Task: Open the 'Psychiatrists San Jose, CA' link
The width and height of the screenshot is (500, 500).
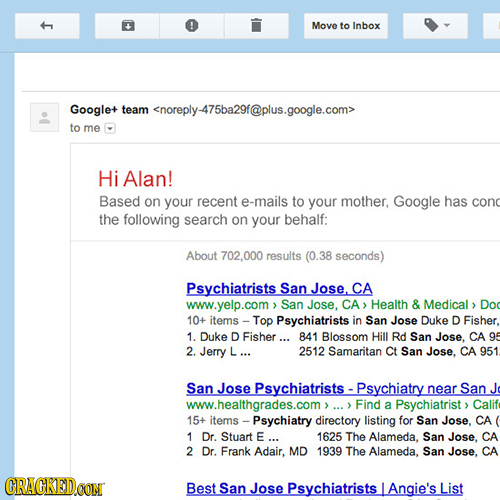Action: pyautogui.click(x=279, y=288)
